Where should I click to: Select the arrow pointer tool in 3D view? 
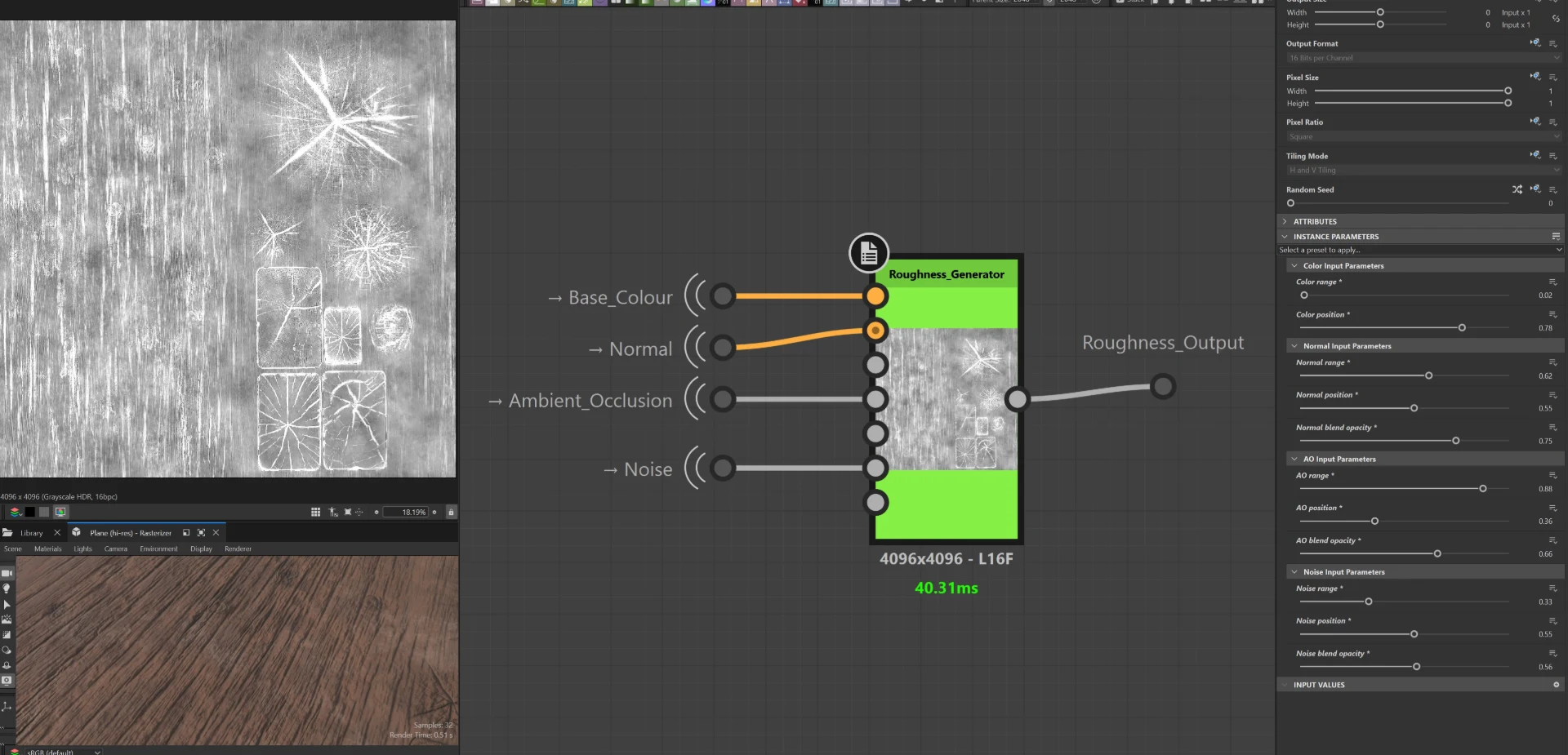pyautogui.click(x=7, y=605)
